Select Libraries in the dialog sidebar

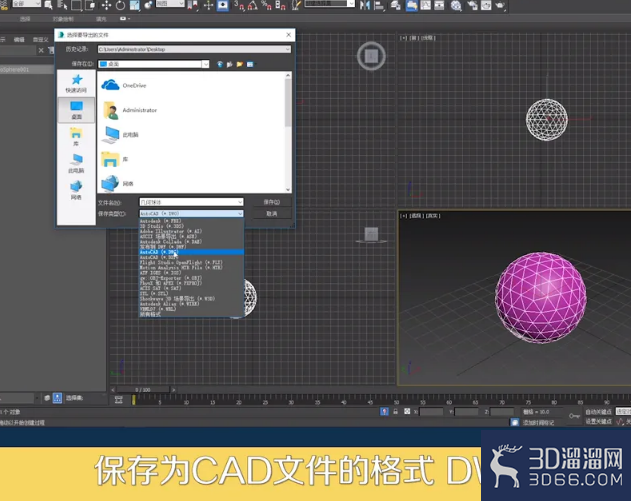[x=76, y=137]
